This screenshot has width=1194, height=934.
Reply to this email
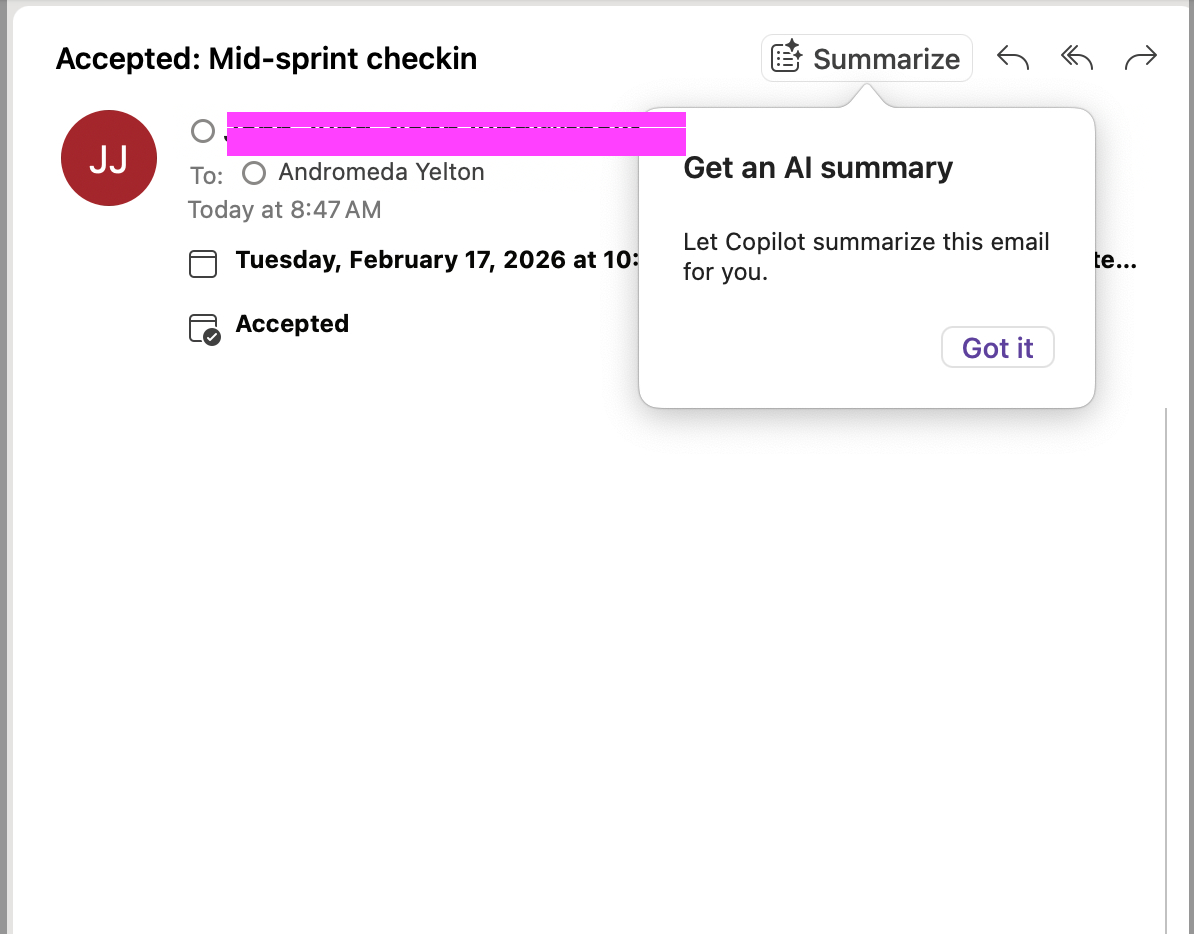(x=1013, y=59)
